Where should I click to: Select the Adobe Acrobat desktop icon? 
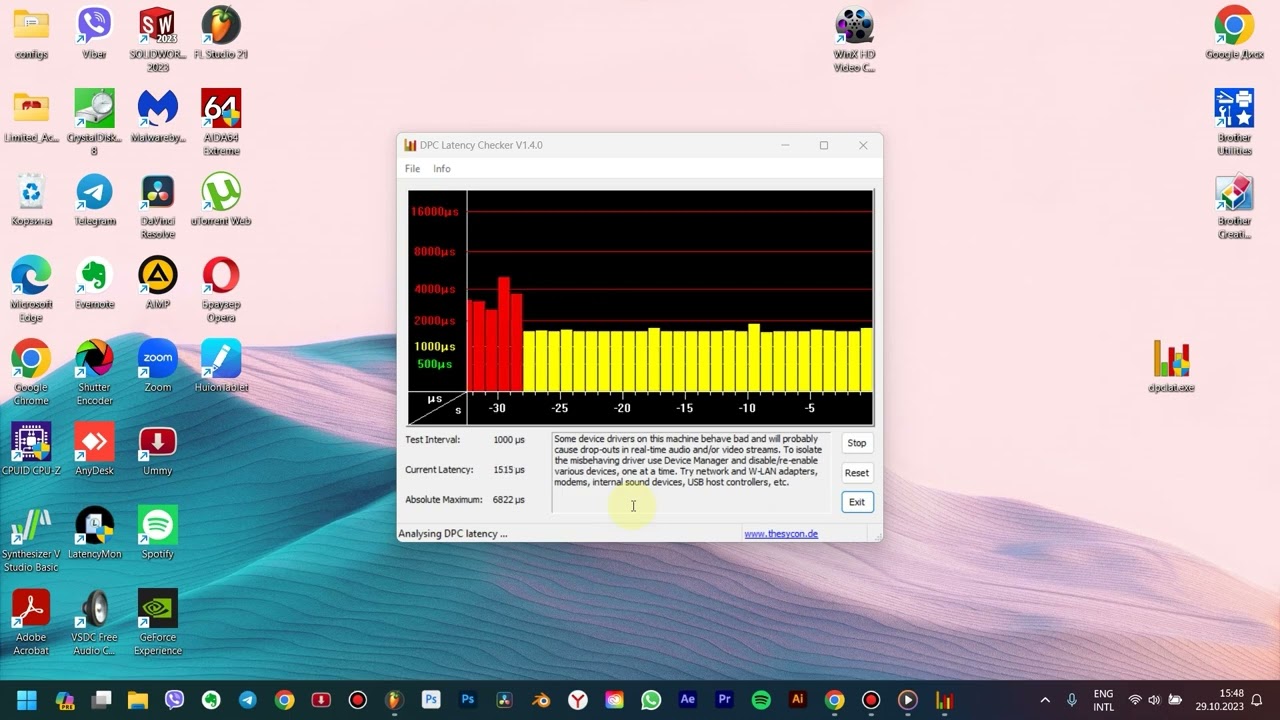(x=31, y=622)
